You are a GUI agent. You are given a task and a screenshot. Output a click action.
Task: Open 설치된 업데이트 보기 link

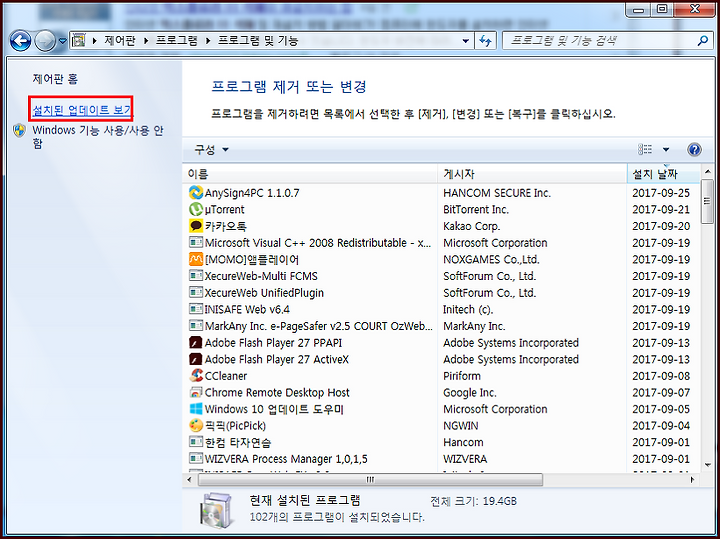point(81,110)
